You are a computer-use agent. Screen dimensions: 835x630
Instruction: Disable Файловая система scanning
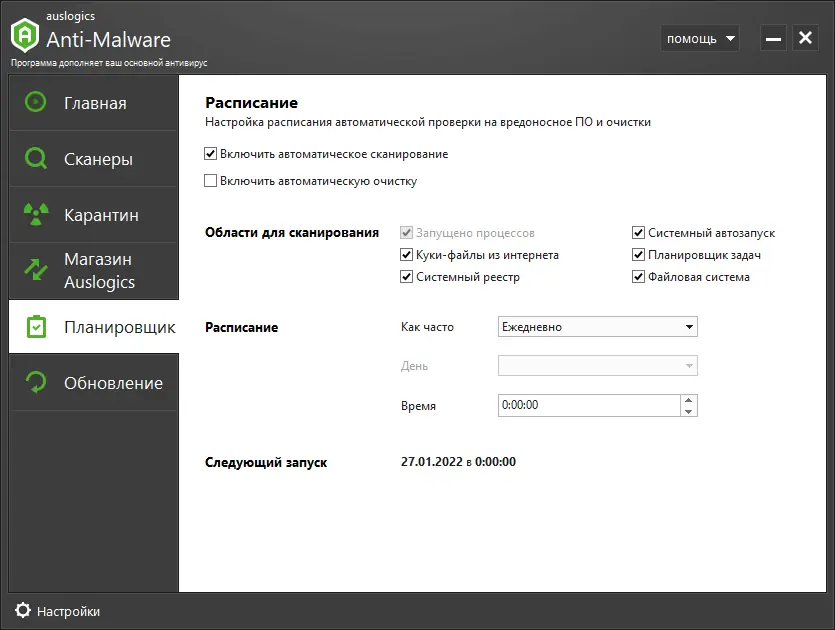(x=639, y=277)
